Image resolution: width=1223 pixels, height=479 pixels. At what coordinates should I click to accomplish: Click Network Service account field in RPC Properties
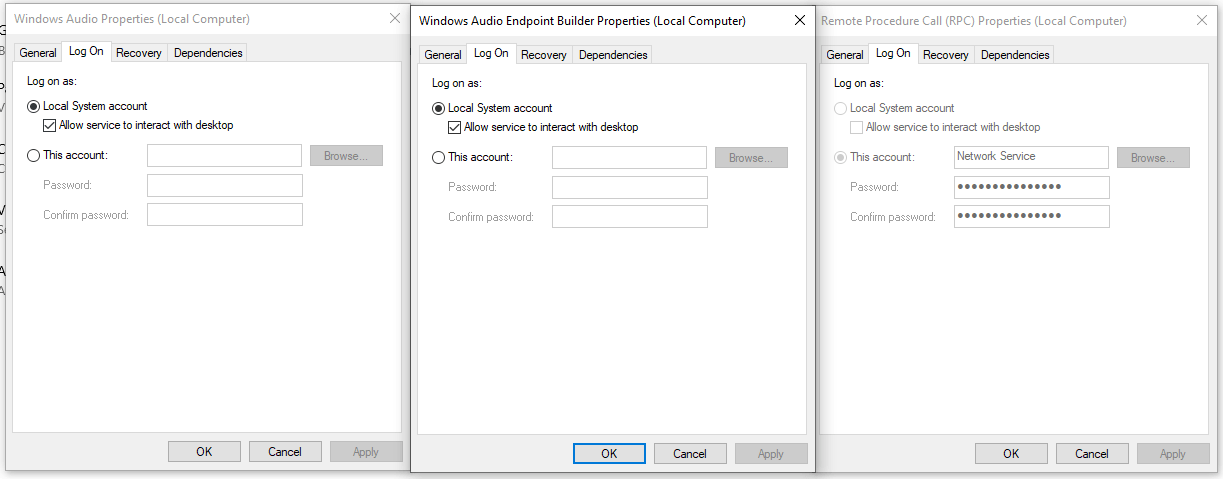1032,157
